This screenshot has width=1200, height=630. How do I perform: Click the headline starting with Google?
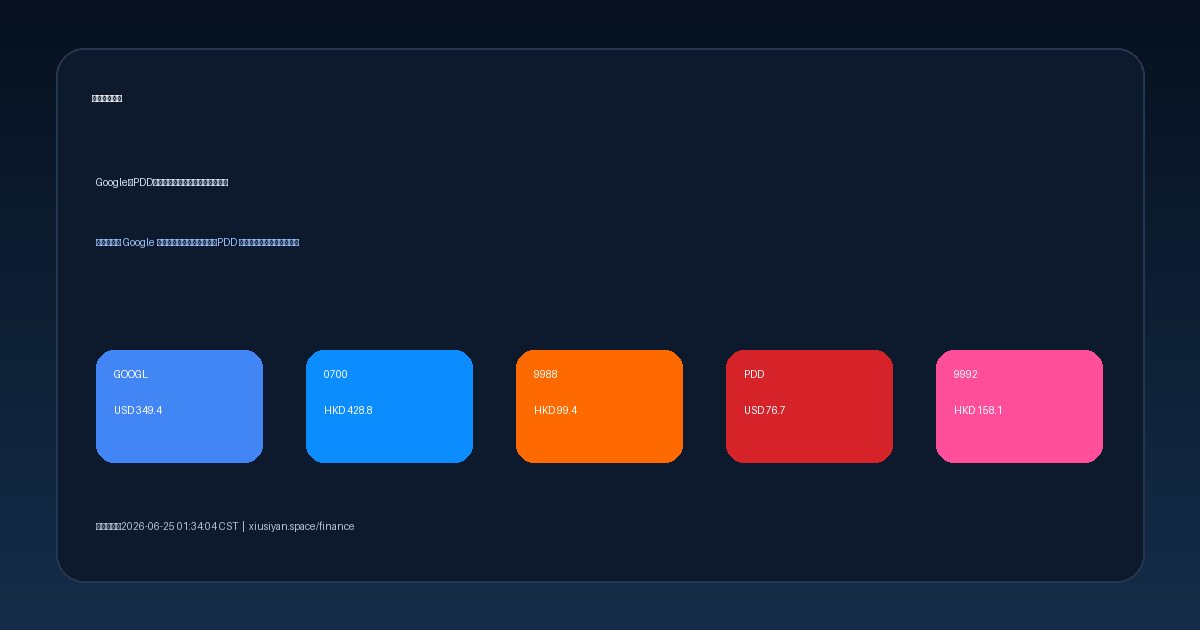(x=162, y=182)
